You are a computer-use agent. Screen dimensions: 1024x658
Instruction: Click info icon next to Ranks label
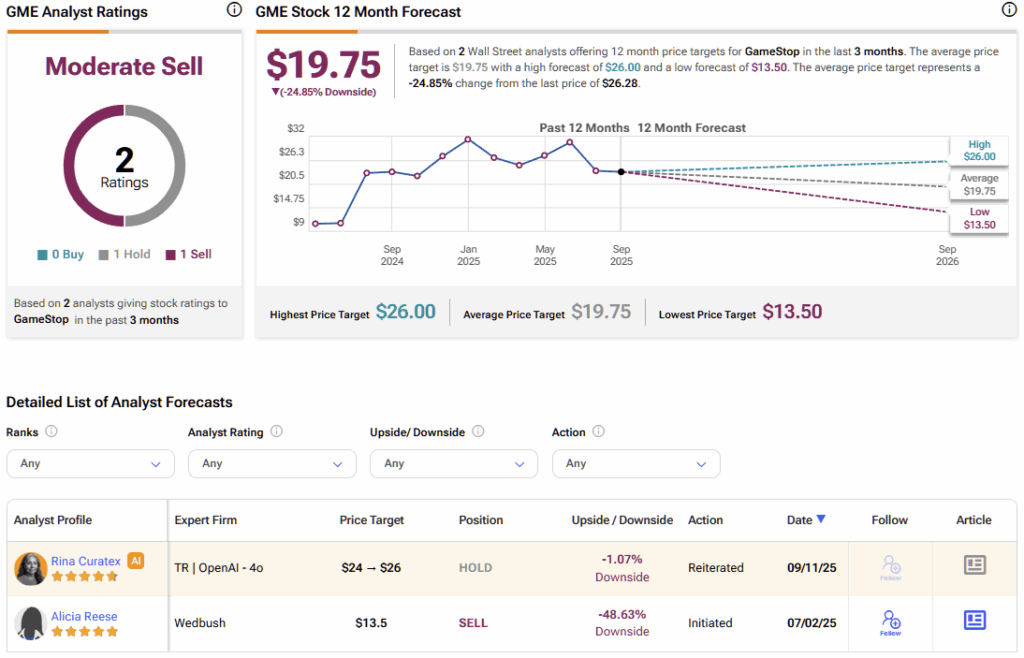coord(51,431)
